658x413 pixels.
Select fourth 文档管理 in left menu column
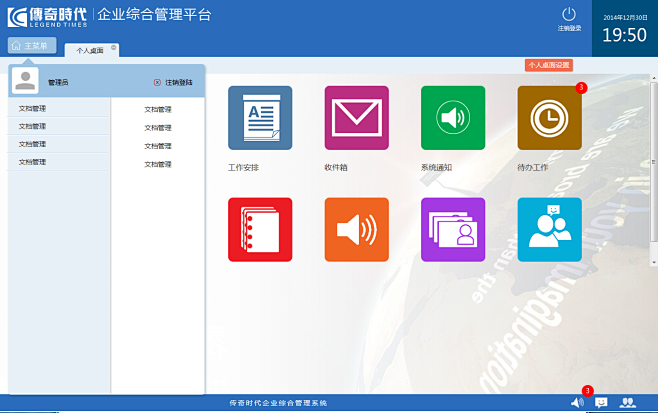32,162
